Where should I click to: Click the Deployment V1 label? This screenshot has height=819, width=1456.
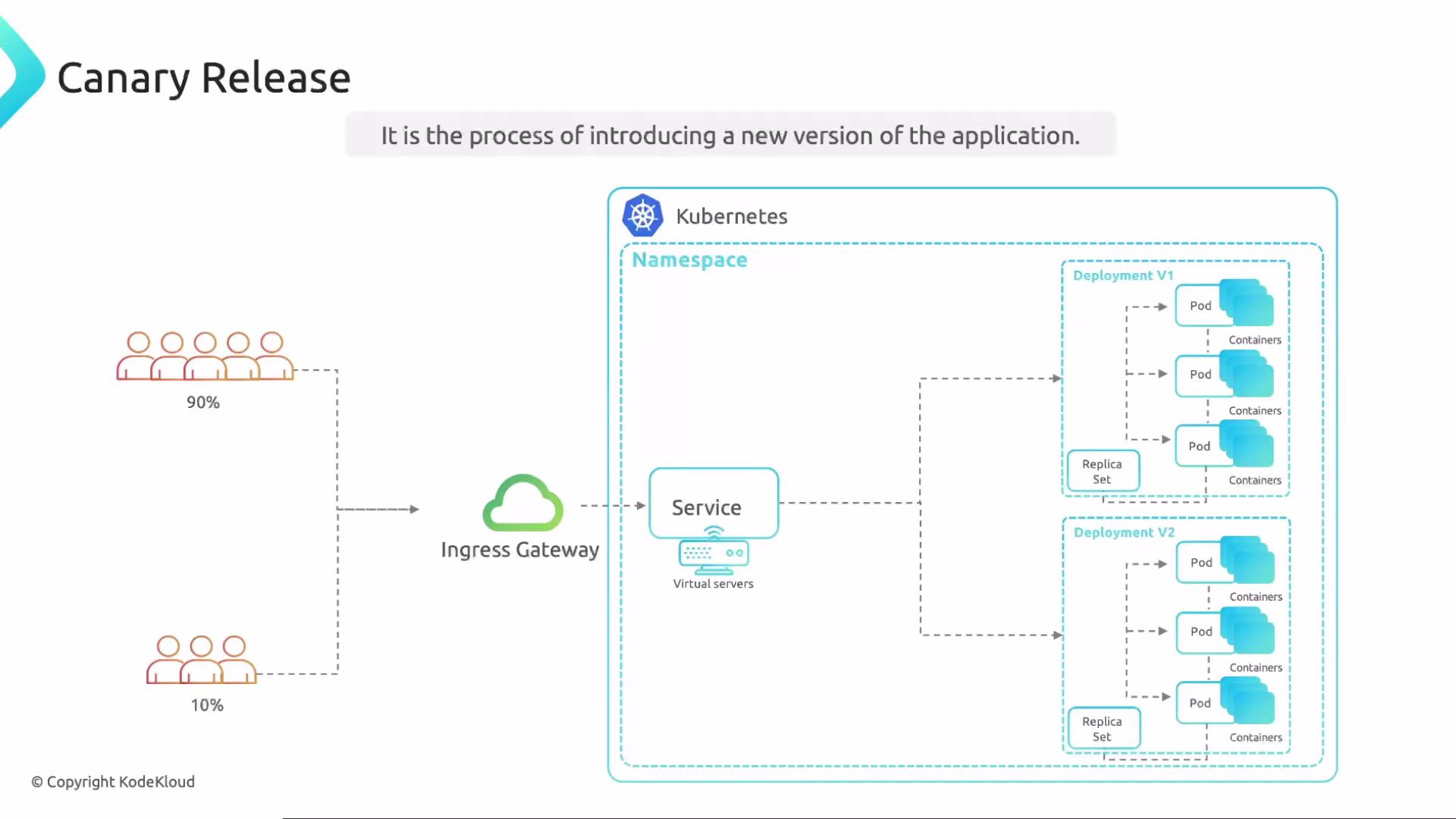(x=1123, y=275)
